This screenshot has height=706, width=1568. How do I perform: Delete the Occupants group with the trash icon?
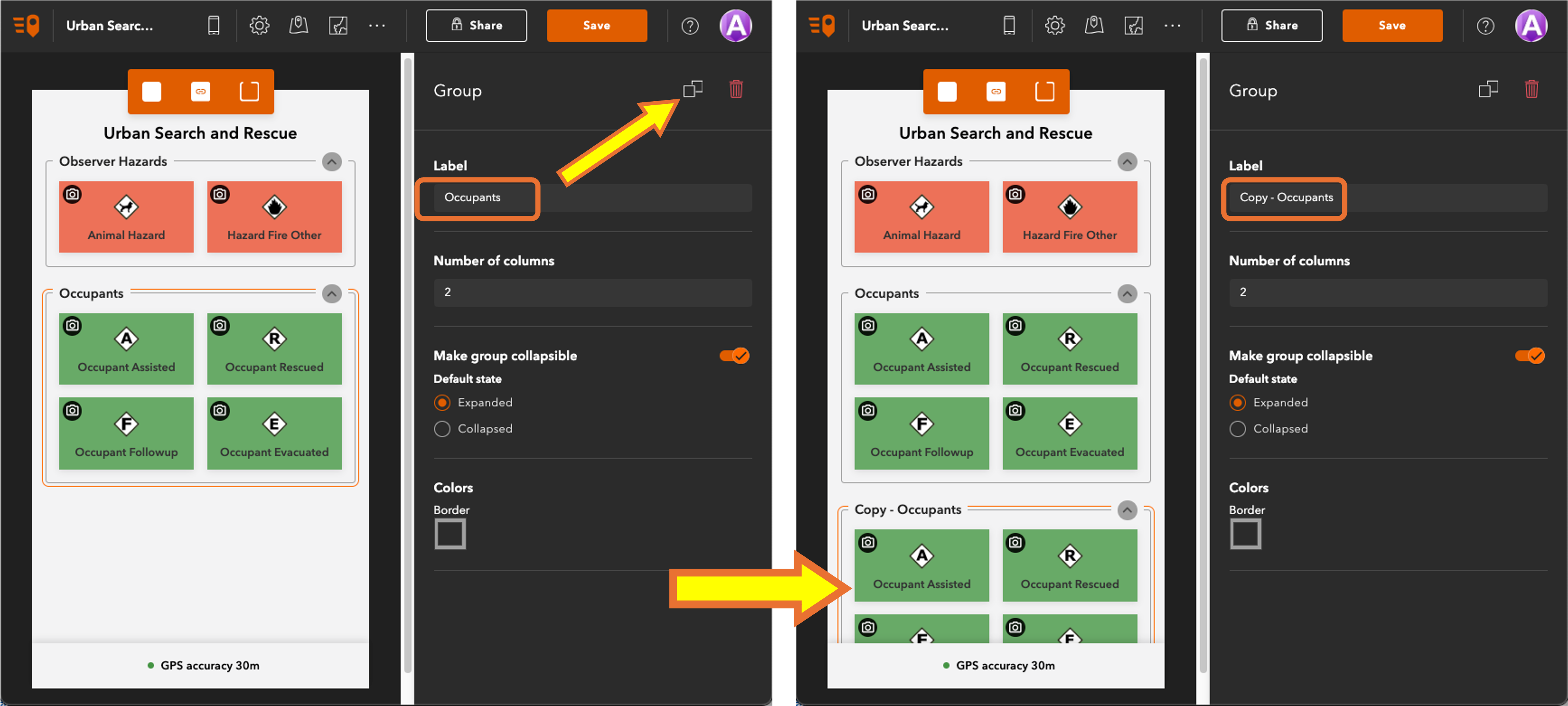coord(736,90)
